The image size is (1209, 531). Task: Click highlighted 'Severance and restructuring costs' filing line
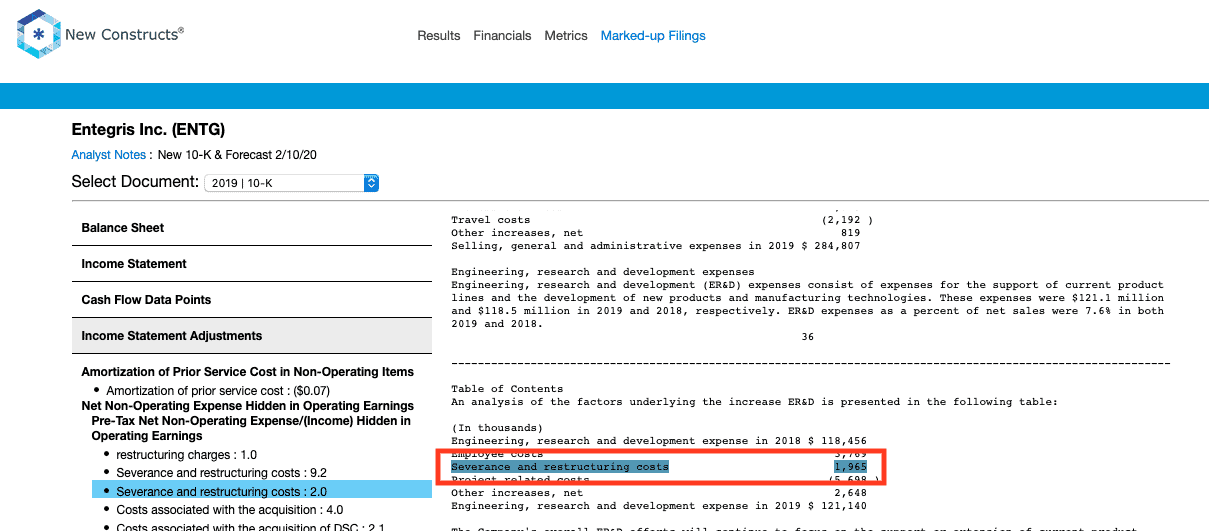[560, 467]
